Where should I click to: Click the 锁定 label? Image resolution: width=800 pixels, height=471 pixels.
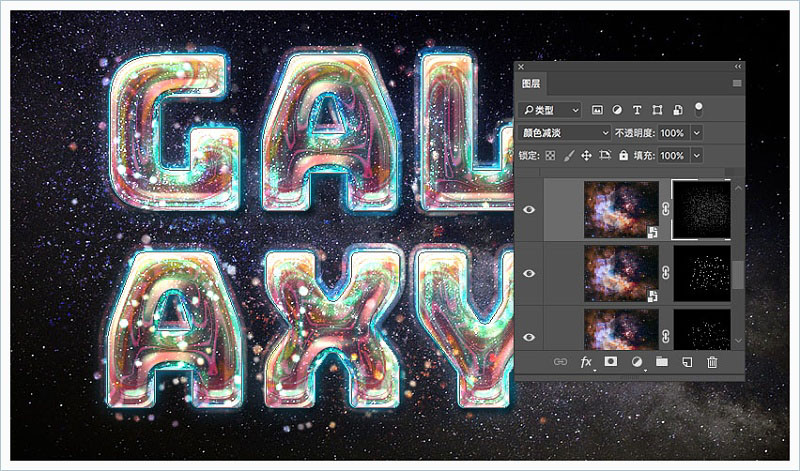pos(529,156)
